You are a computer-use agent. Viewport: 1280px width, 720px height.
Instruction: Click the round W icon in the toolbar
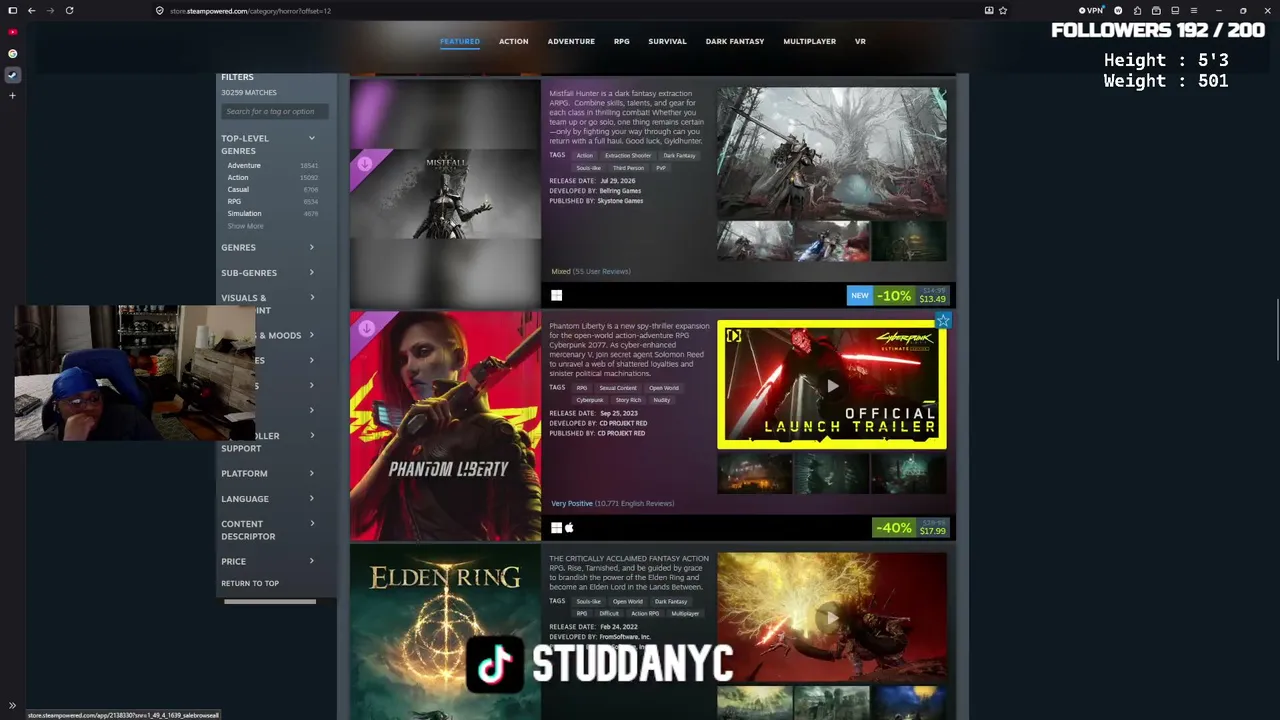(x=1118, y=10)
